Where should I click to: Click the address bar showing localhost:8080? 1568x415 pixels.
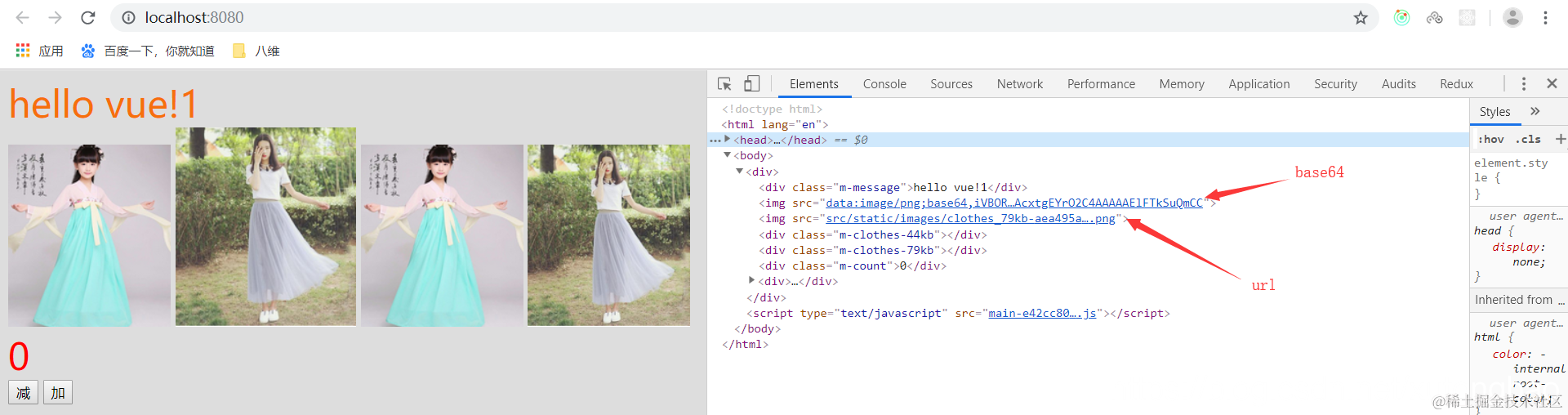pos(743,17)
